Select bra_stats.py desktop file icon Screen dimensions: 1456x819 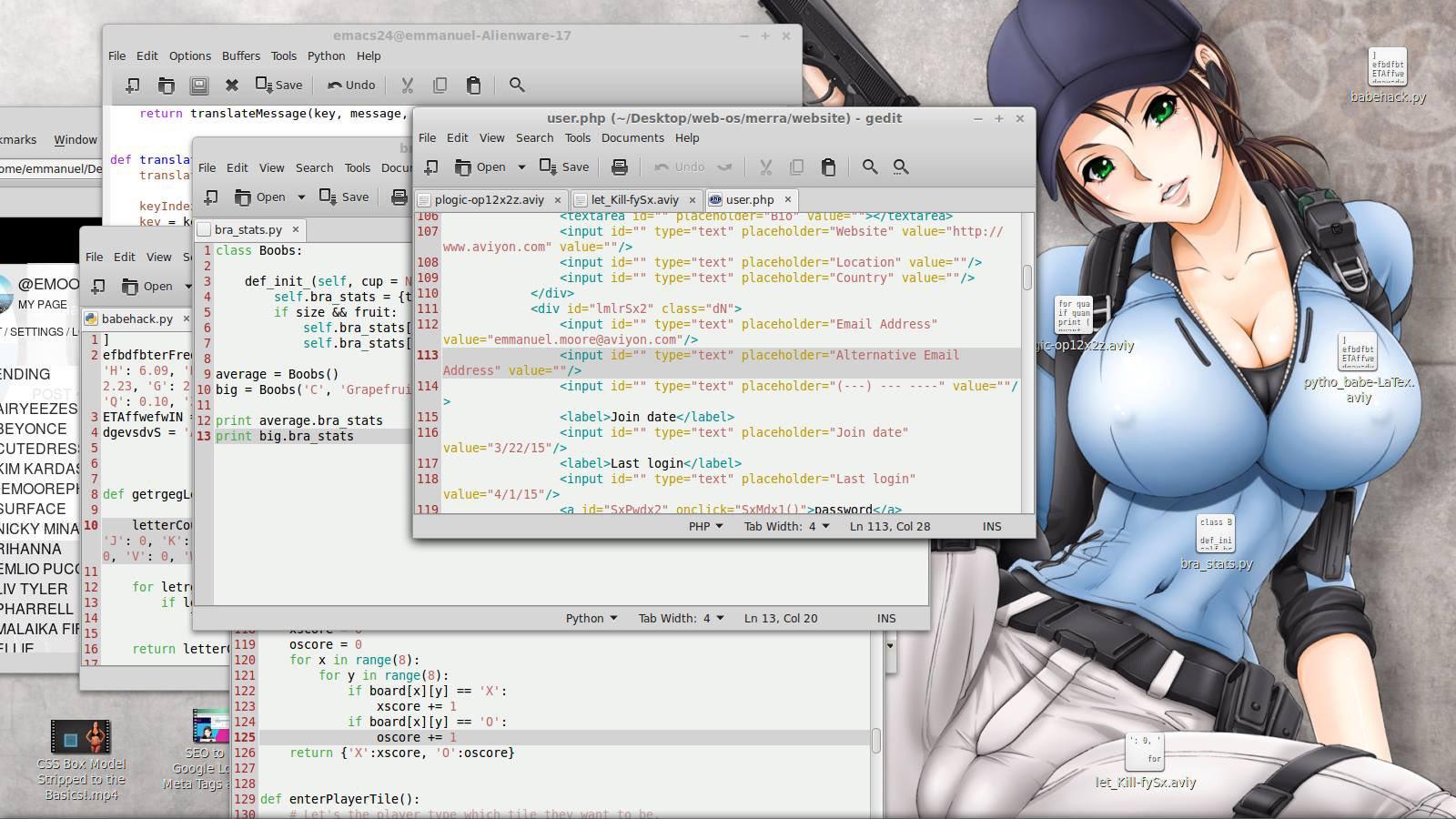(1216, 541)
